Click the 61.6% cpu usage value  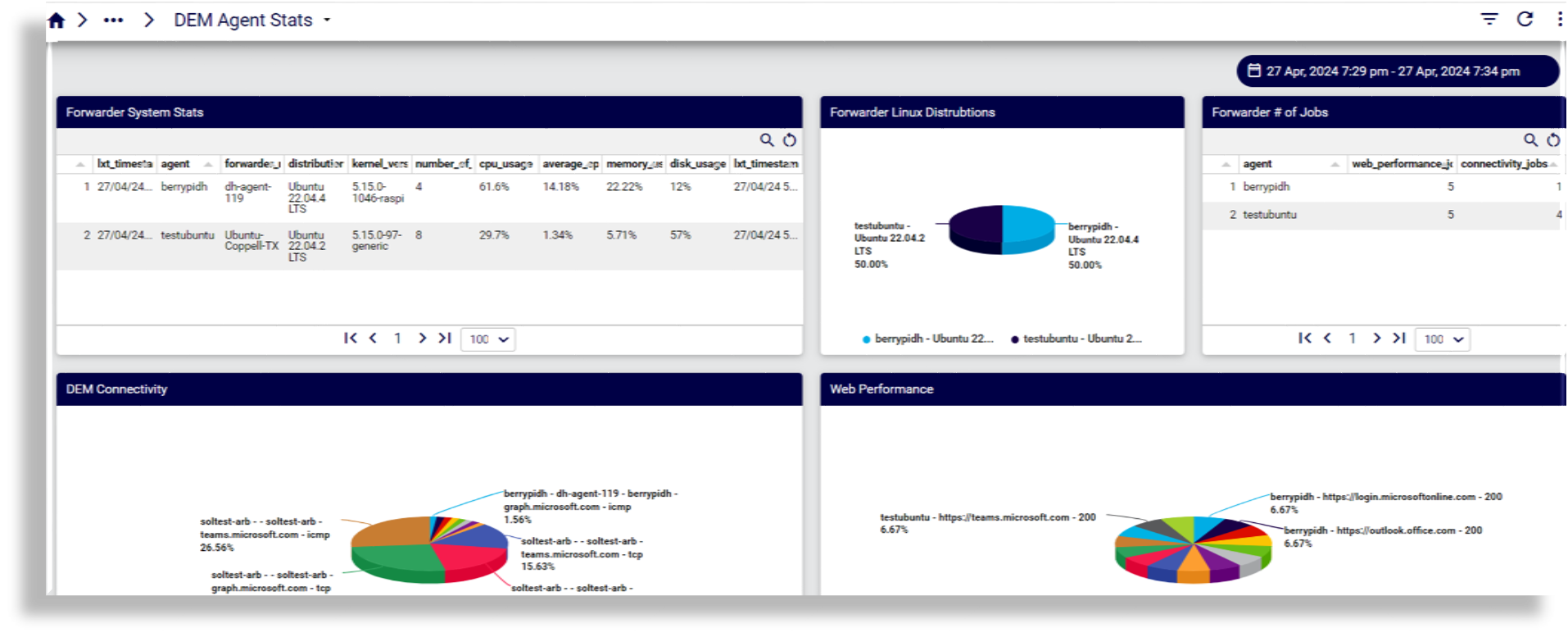(494, 187)
